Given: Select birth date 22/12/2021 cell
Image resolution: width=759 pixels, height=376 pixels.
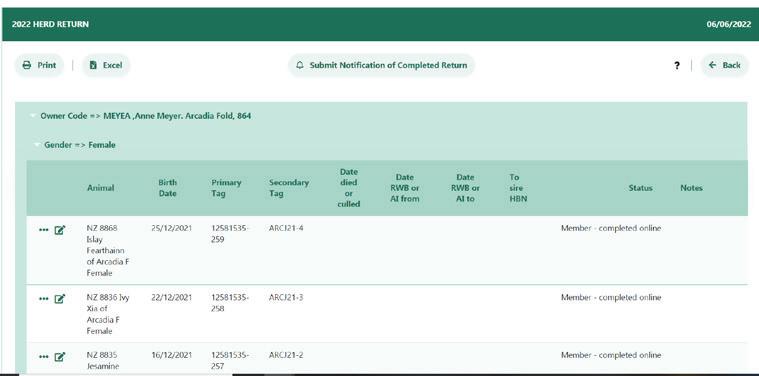Looking at the screenshot, I should coord(171,297).
